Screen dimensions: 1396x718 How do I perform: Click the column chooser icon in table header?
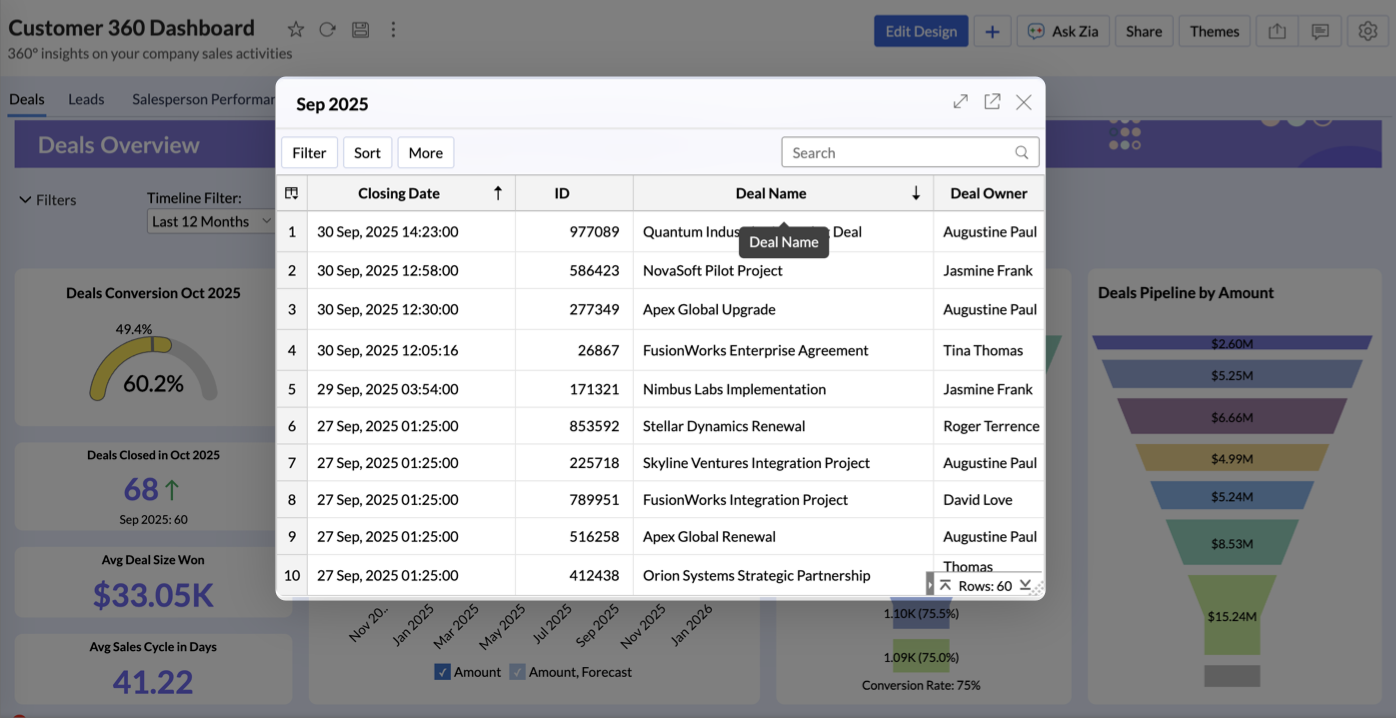[292, 193]
